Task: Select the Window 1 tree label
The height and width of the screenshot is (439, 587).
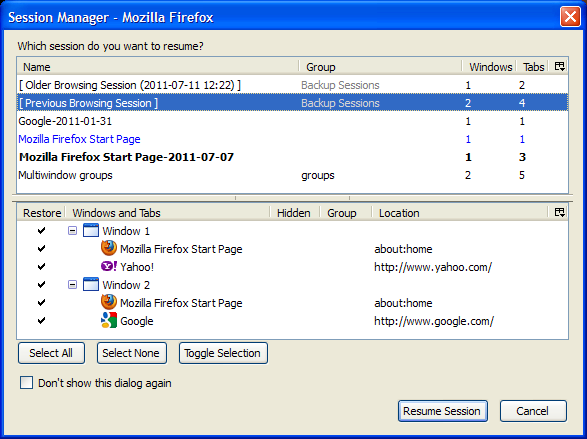Action: [x=126, y=231]
